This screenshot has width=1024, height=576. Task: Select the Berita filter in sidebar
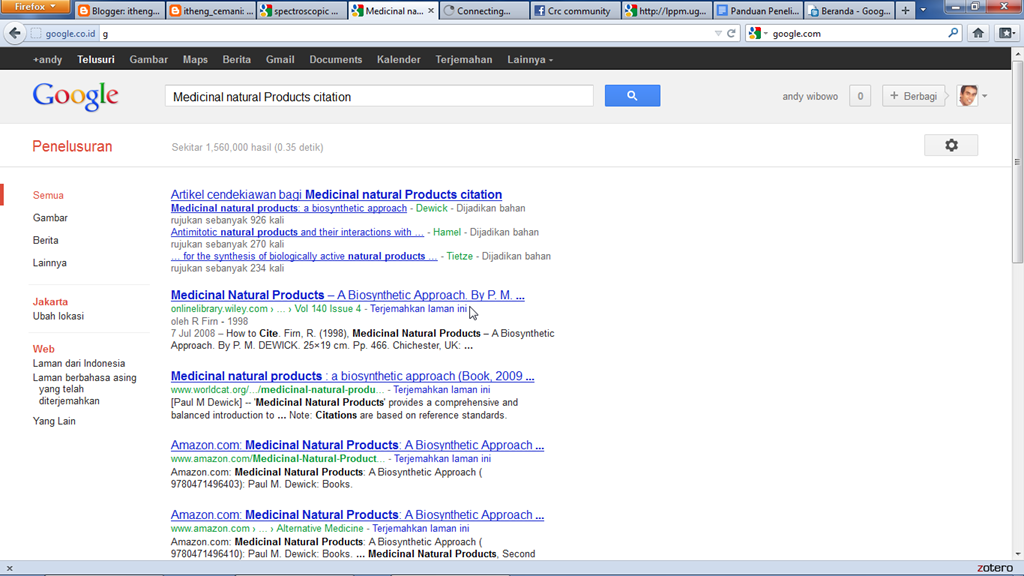46,240
